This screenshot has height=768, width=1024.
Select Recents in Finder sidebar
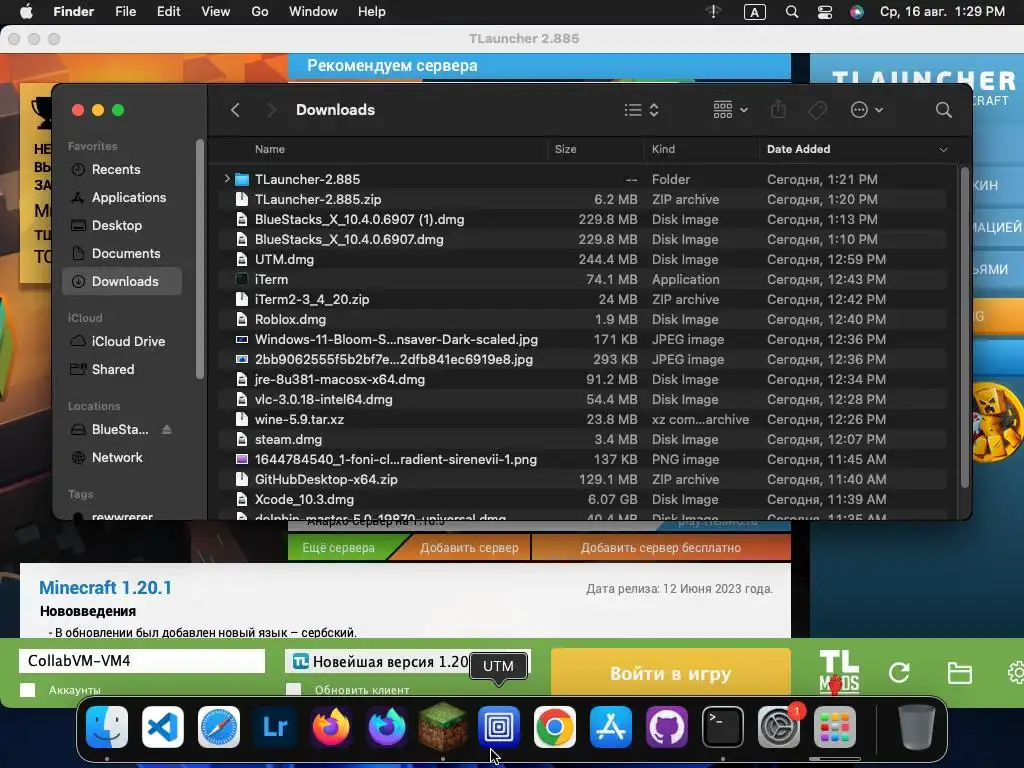click(x=121, y=169)
